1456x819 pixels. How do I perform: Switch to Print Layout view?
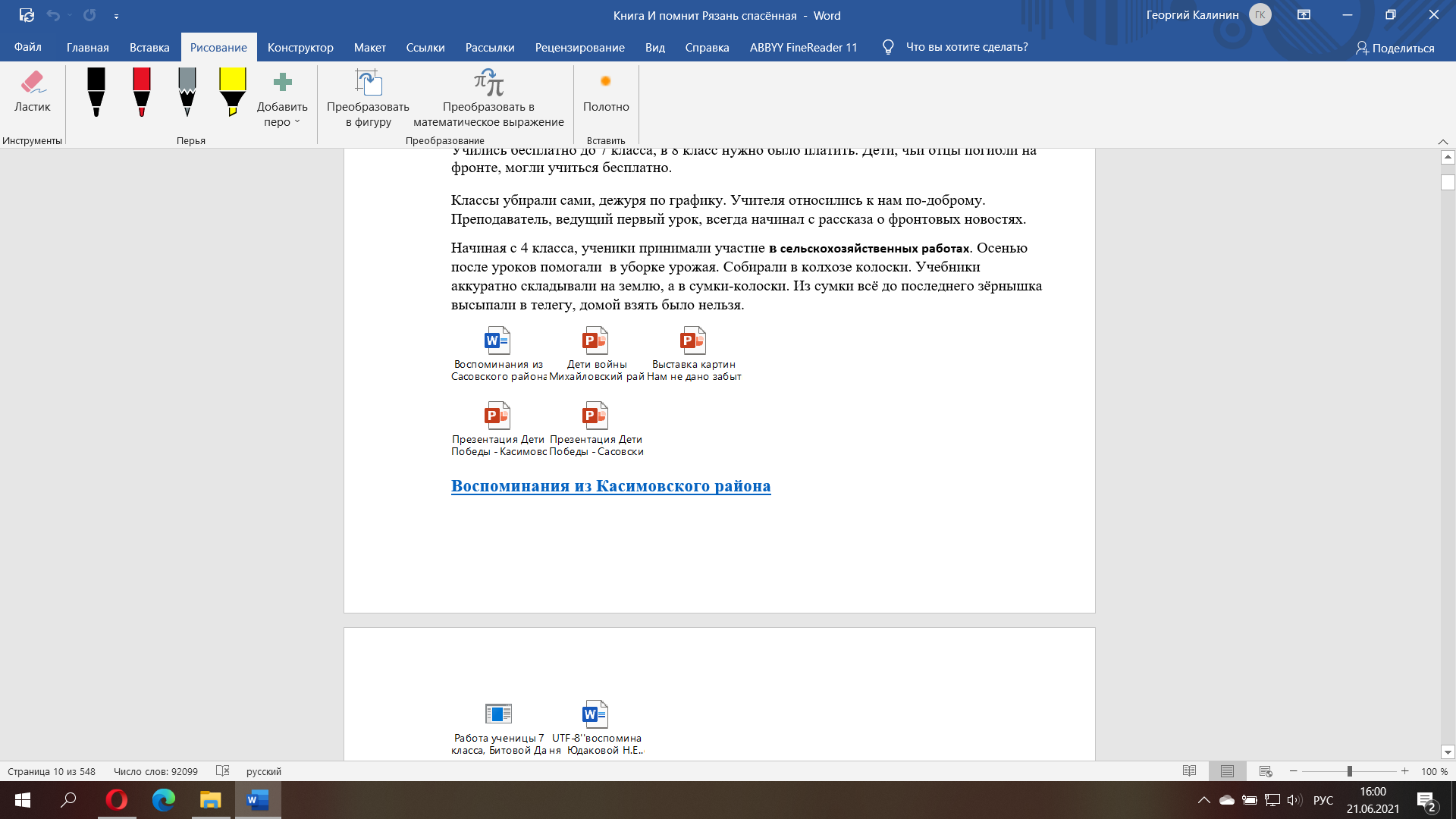tap(1227, 771)
